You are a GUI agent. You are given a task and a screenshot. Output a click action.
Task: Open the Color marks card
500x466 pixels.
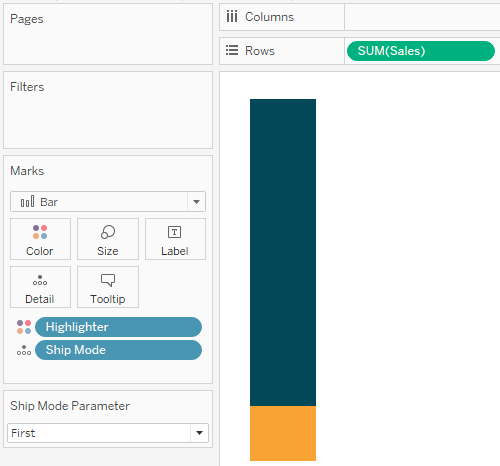pyautogui.click(x=40, y=239)
